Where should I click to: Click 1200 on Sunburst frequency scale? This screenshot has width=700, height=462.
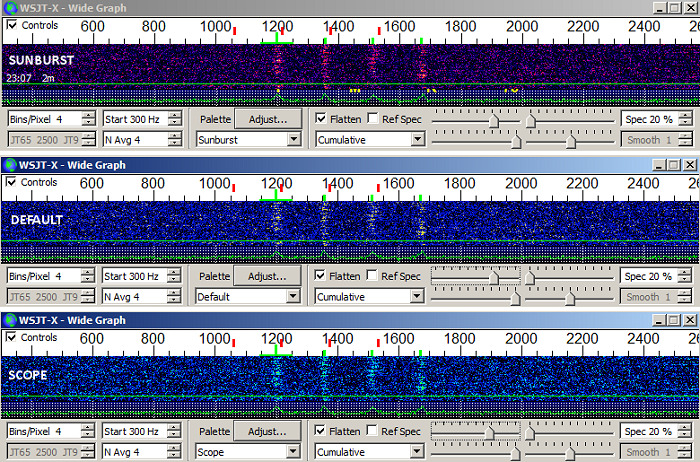point(277,26)
